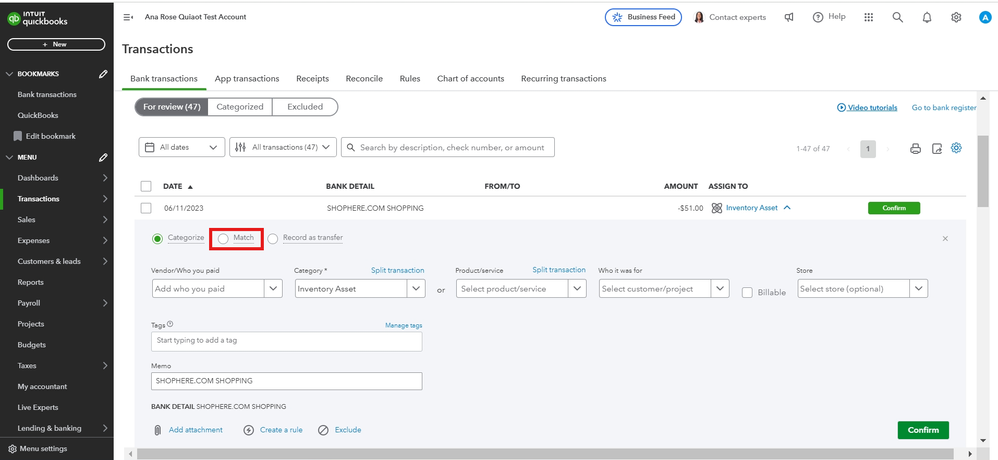Select the Record as transfer option
This screenshot has width=998, height=460.
[273, 238]
